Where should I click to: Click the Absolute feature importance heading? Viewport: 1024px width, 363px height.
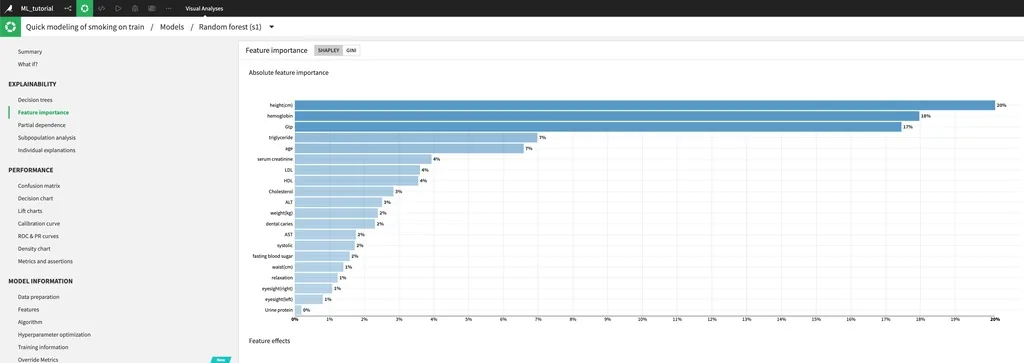pyautogui.click(x=289, y=72)
